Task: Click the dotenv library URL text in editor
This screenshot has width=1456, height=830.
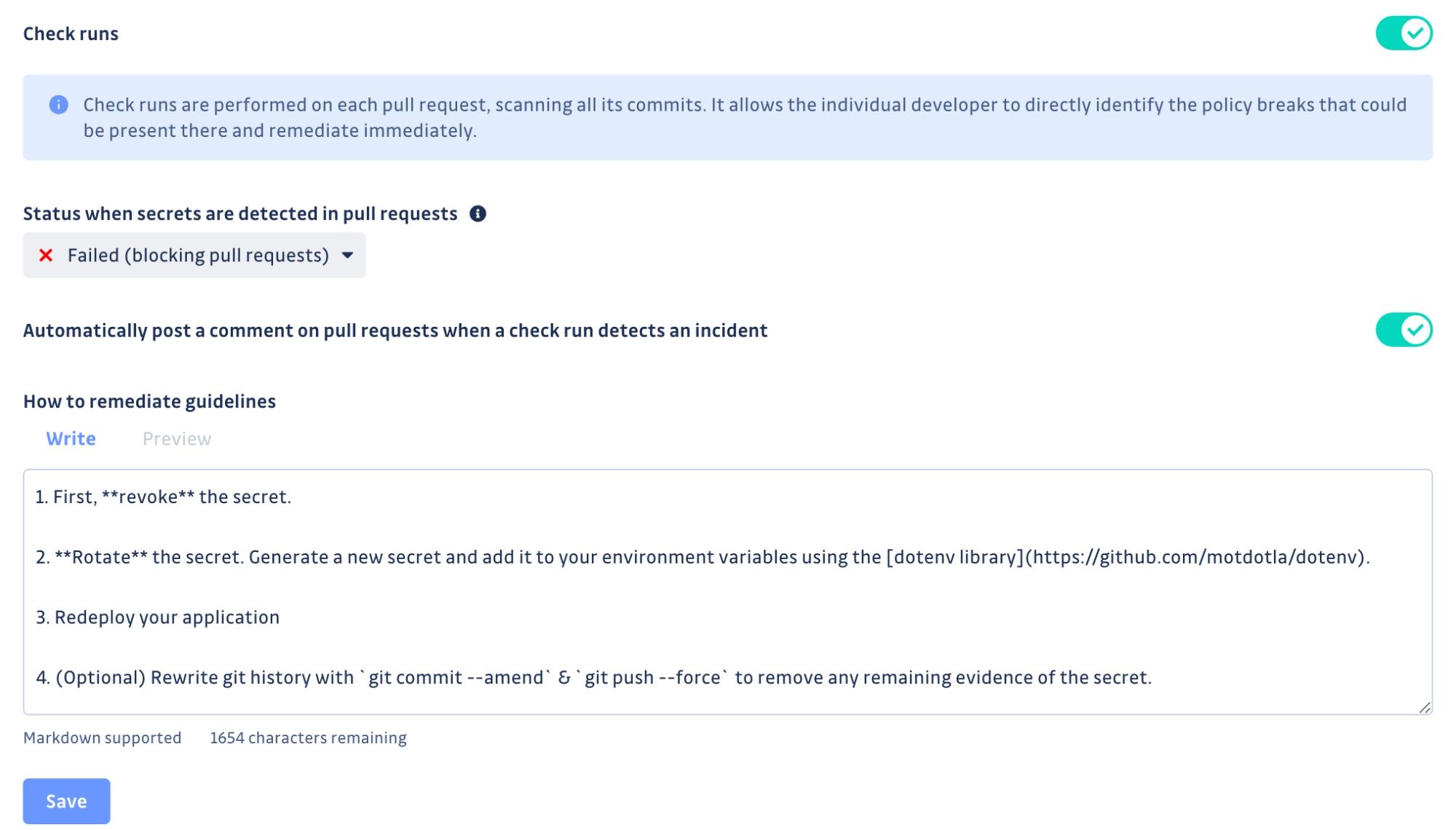Action: coord(1195,558)
